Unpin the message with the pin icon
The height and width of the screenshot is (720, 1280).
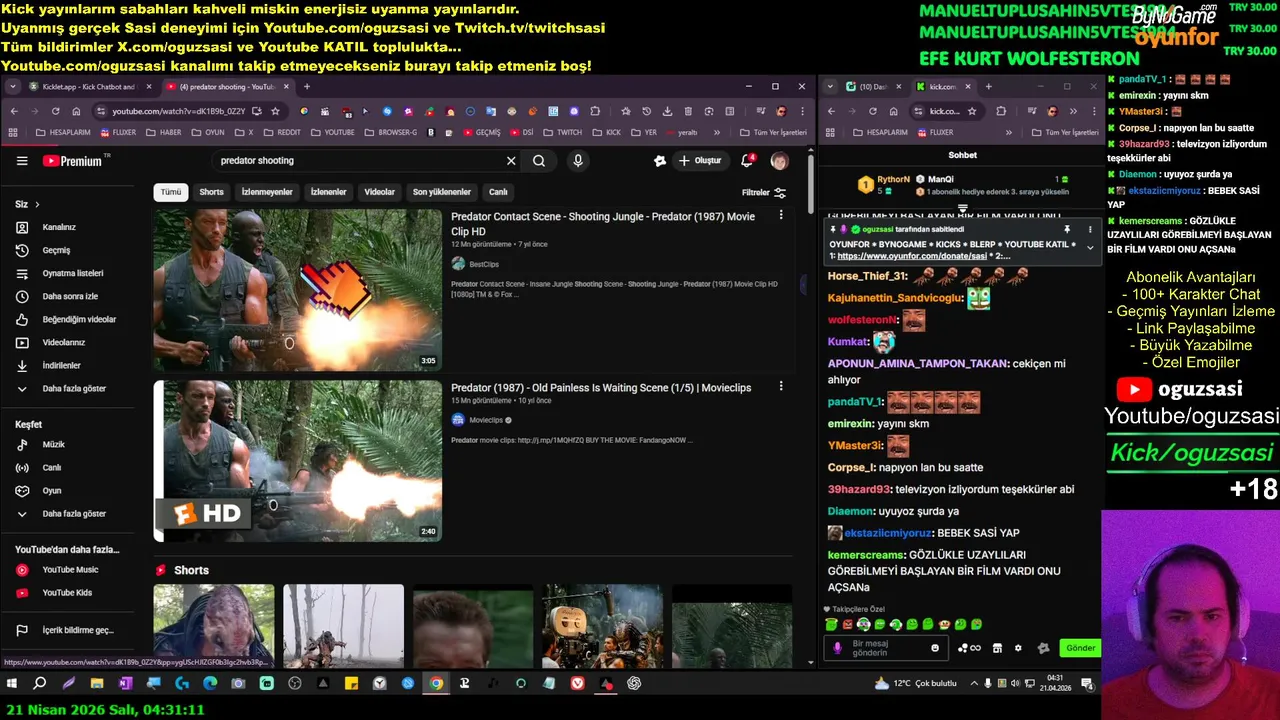[x=1067, y=229]
